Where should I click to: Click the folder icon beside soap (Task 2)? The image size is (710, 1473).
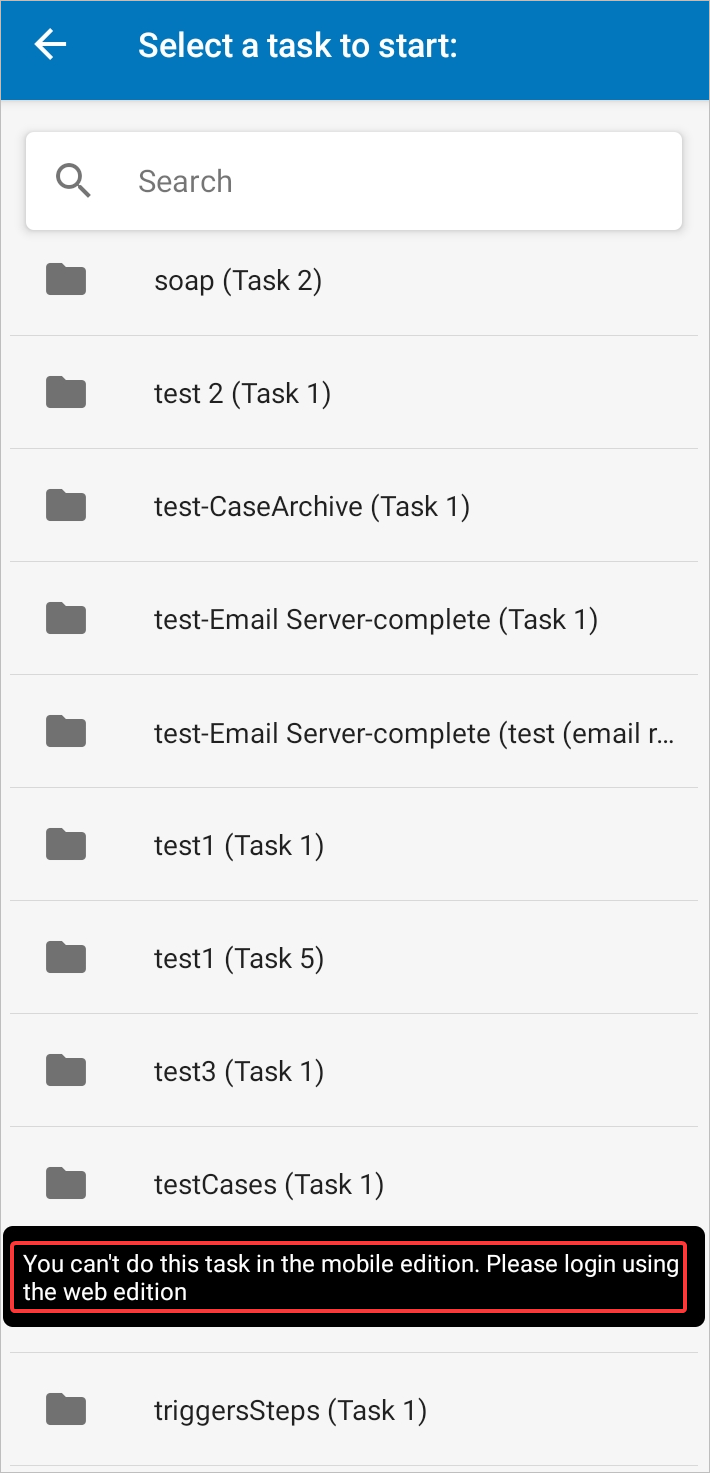pos(66,281)
